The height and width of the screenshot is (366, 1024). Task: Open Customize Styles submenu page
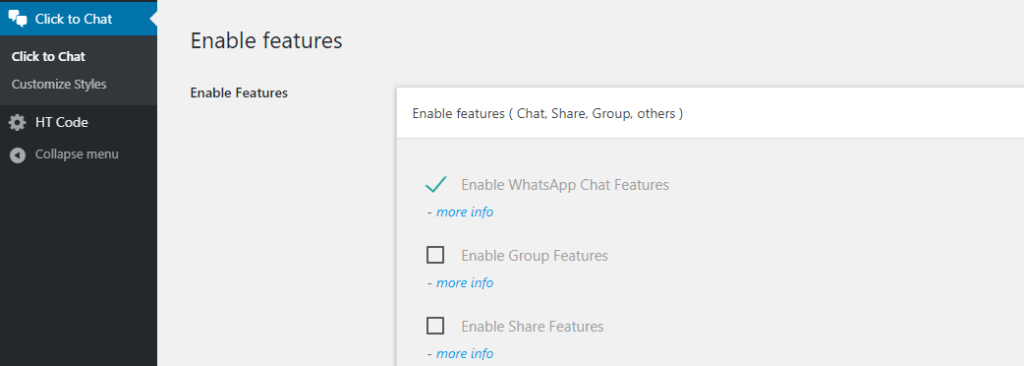[x=59, y=84]
